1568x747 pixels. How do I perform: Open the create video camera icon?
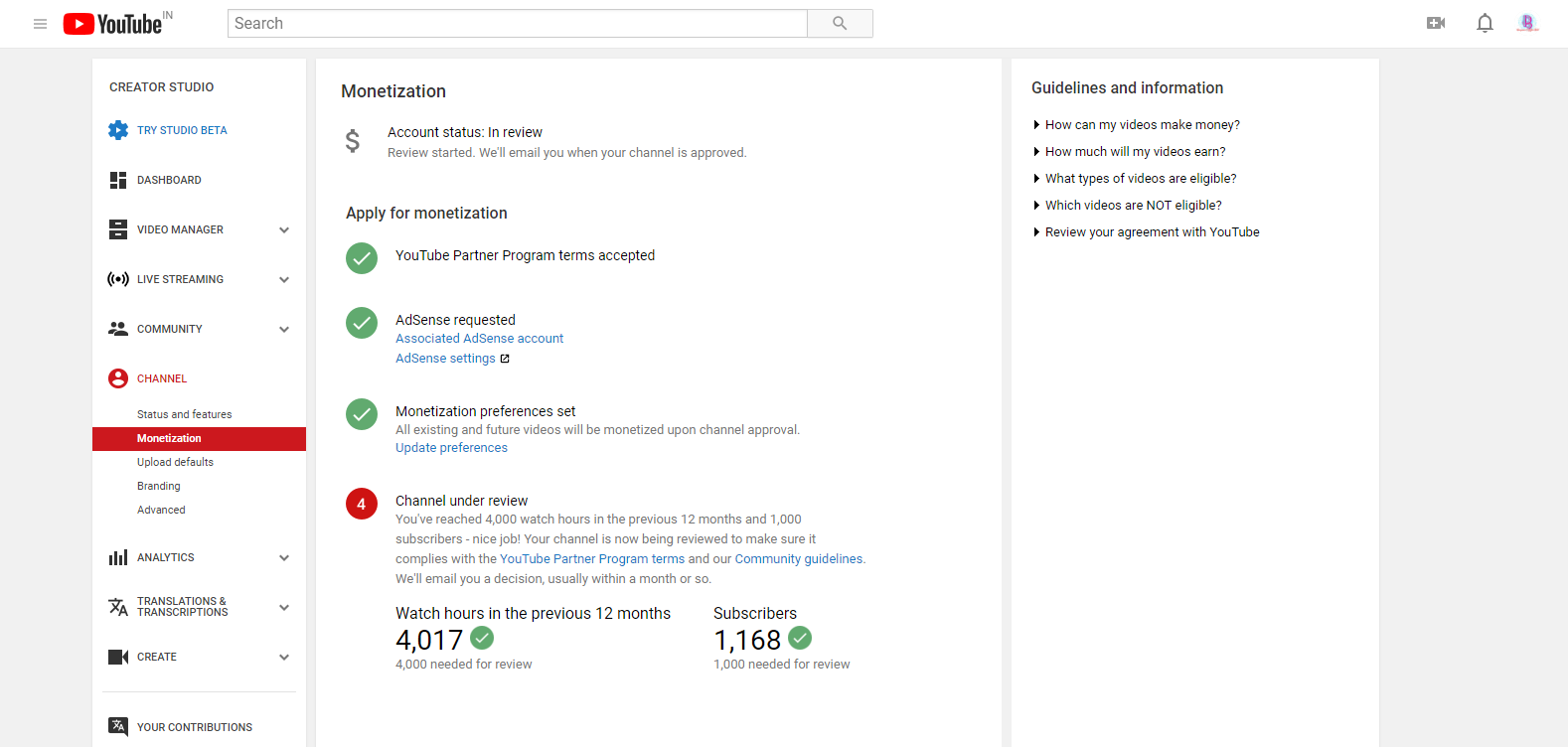(x=1436, y=23)
